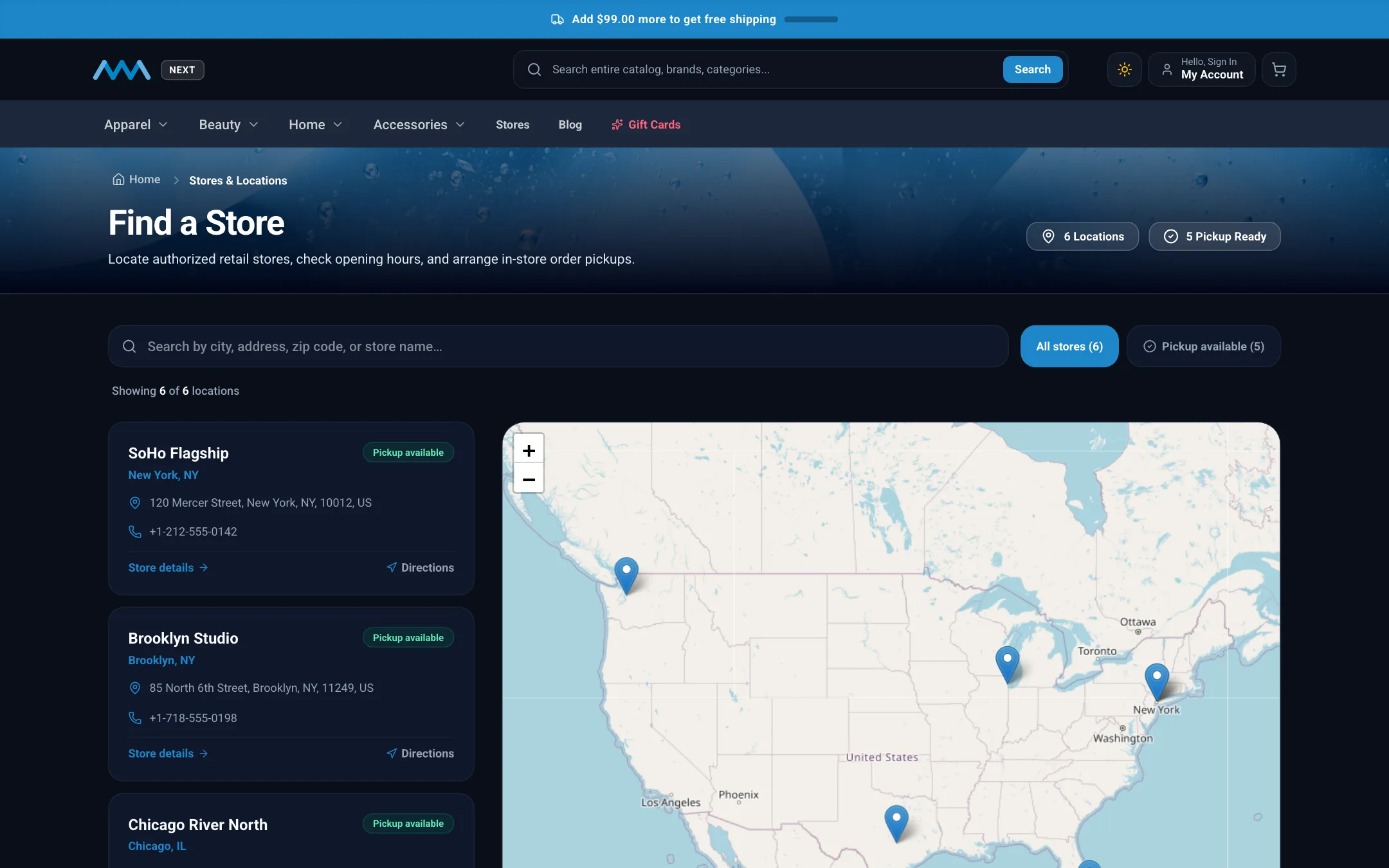Viewport: 1389px width, 868px height.
Task: Open the shopping cart icon
Action: (1278, 69)
